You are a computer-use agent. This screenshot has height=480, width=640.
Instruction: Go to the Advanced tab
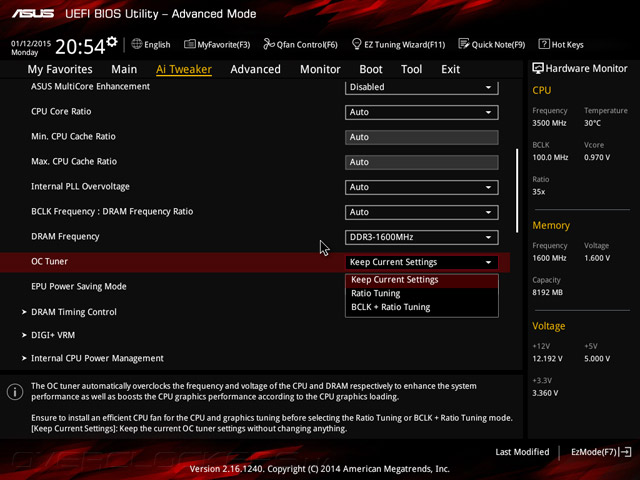[256, 69]
